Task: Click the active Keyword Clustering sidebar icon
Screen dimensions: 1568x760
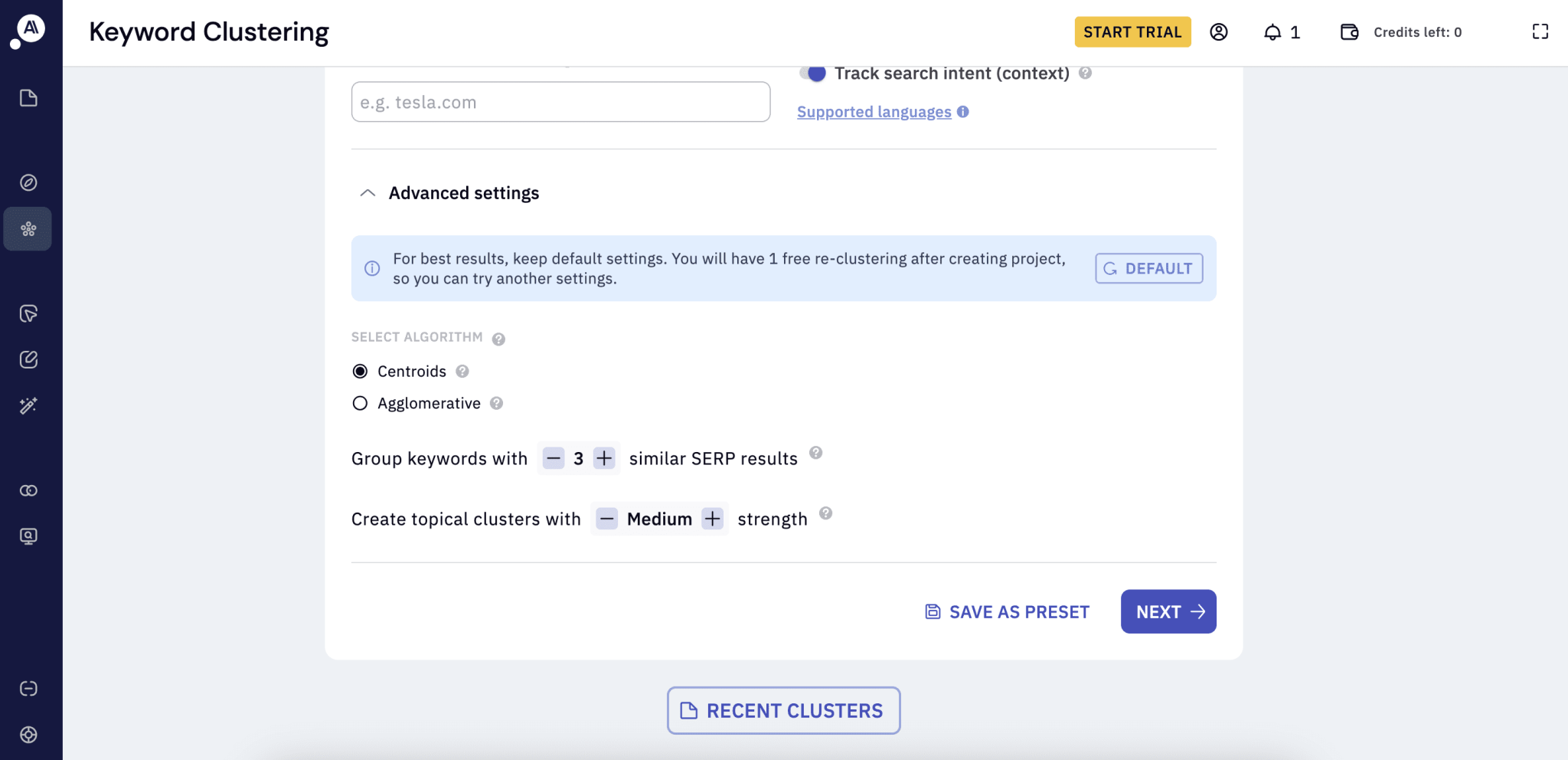Action: point(28,228)
